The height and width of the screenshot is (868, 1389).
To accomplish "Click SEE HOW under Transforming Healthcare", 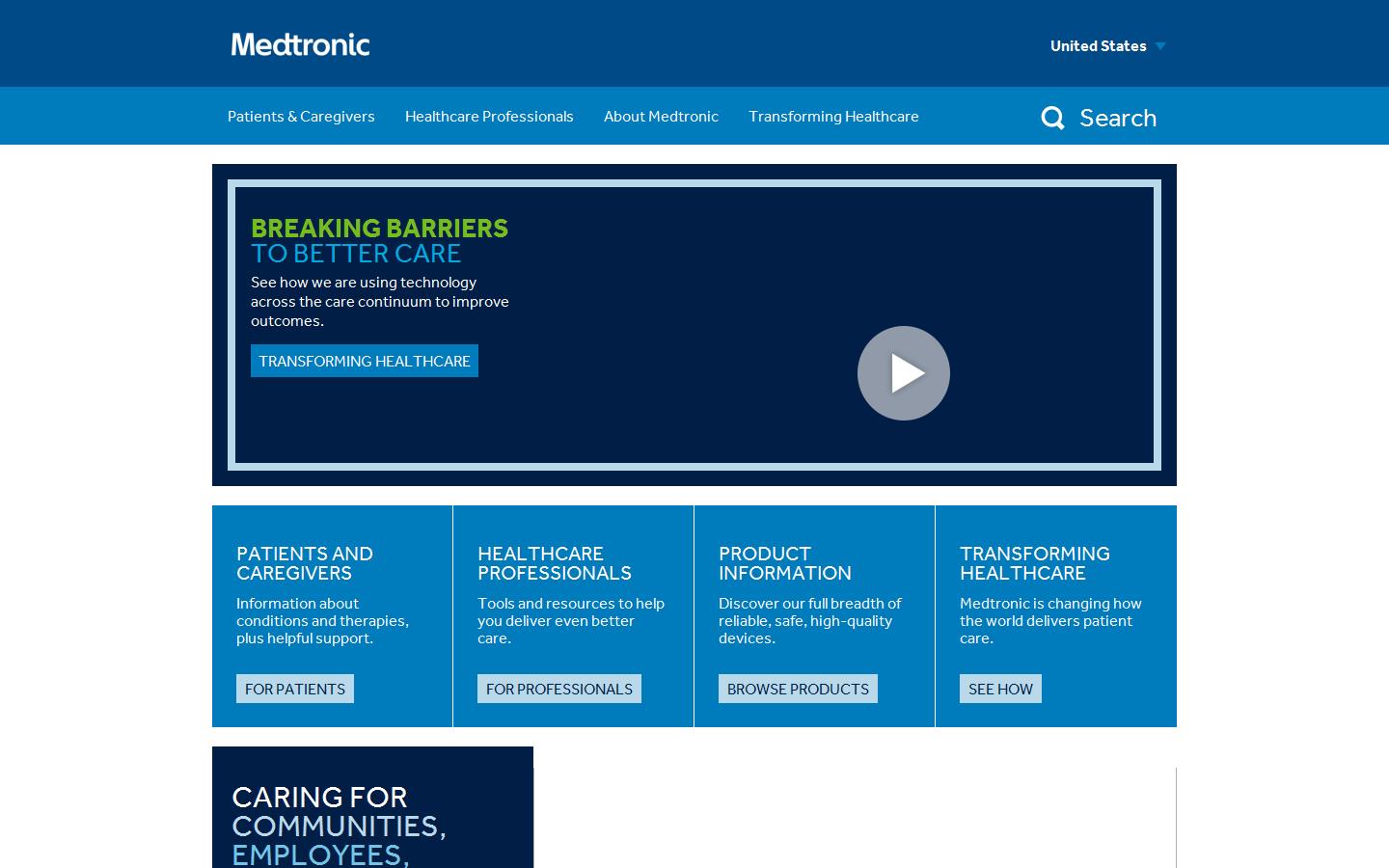I will (x=1000, y=688).
